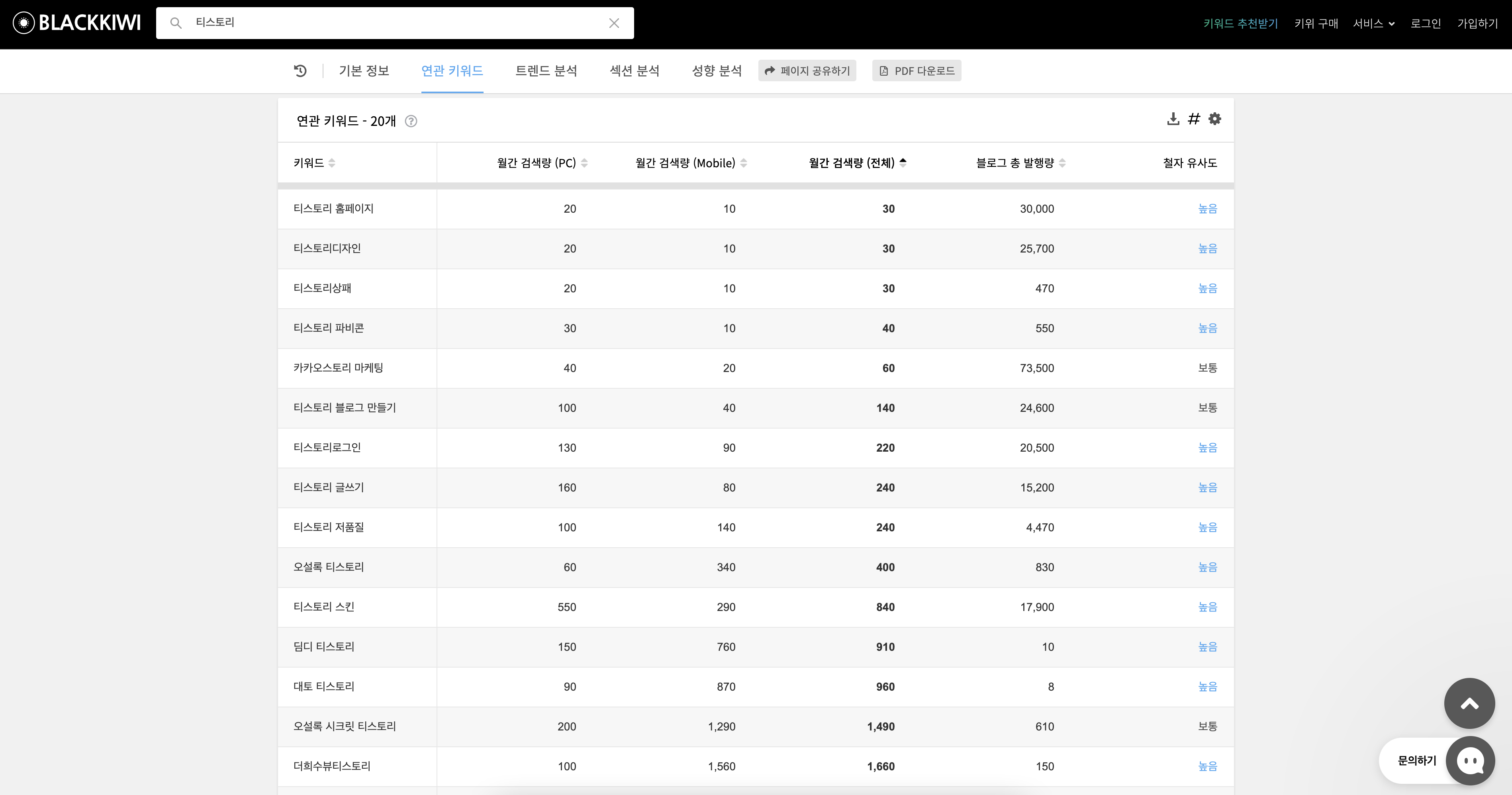This screenshot has height=795, width=1512.
Task: Select keyword 딥디 티스토리
Action: [x=323, y=646]
